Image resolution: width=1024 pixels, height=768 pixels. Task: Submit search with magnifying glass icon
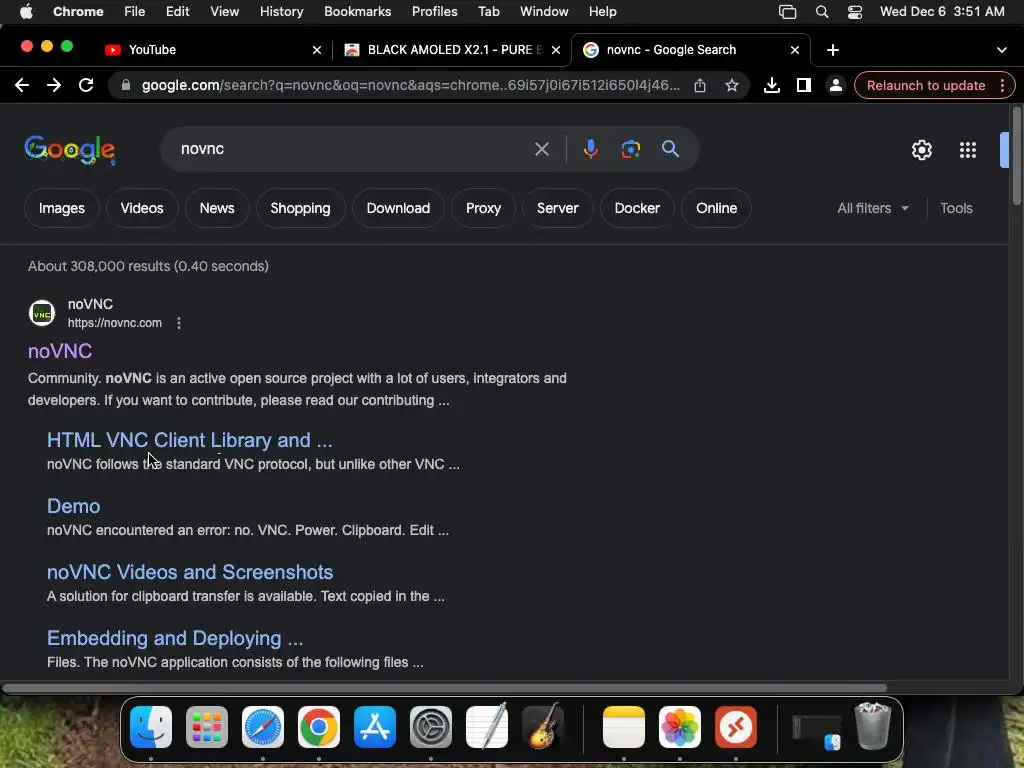pyautogui.click(x=670, y=150)
